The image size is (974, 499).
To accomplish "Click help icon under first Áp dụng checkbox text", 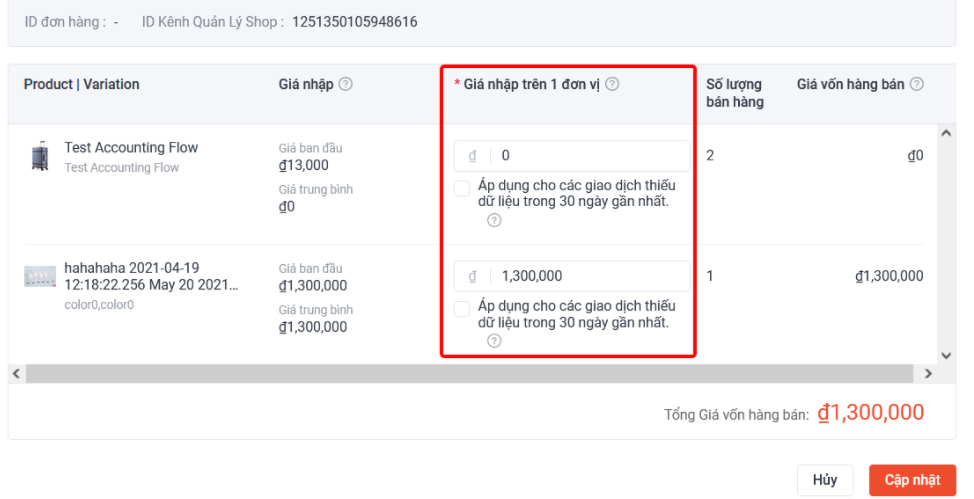I will point(494,221).
